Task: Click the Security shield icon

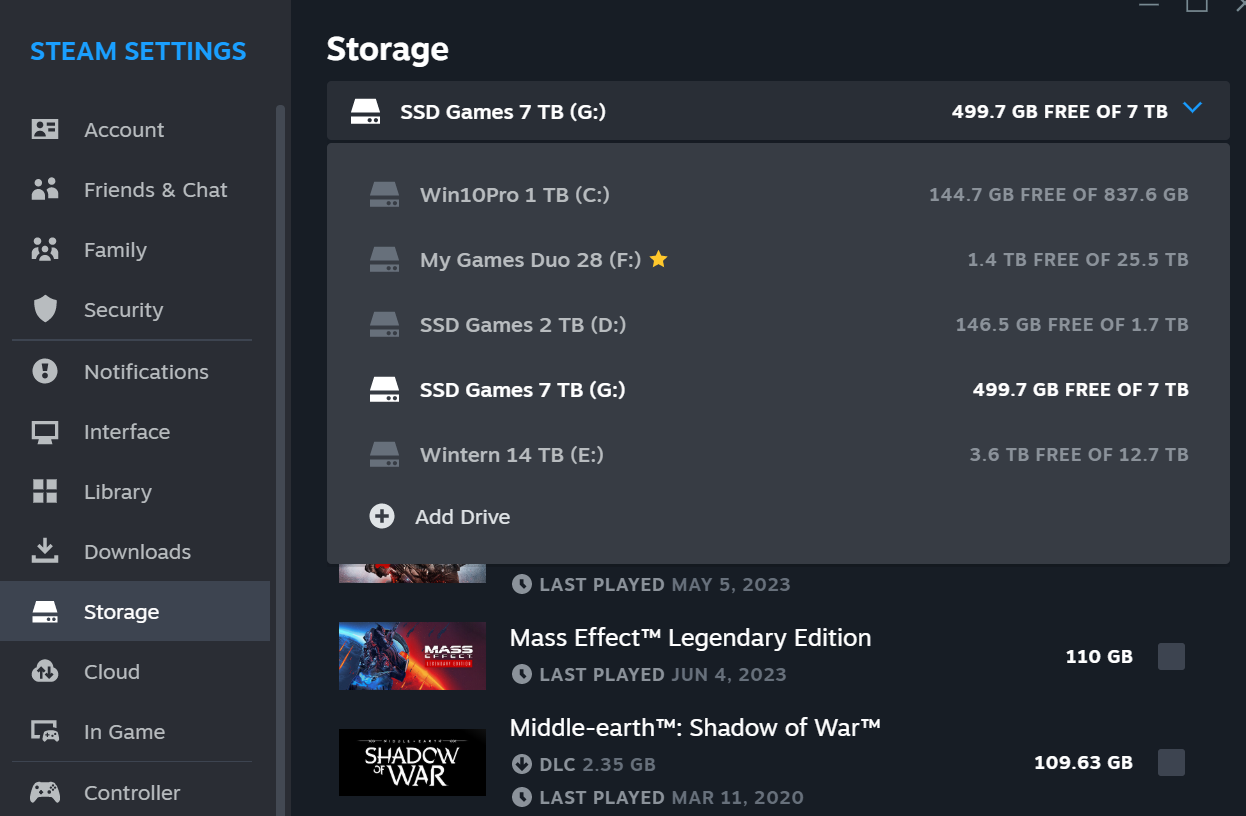Action: coord(45,310)
